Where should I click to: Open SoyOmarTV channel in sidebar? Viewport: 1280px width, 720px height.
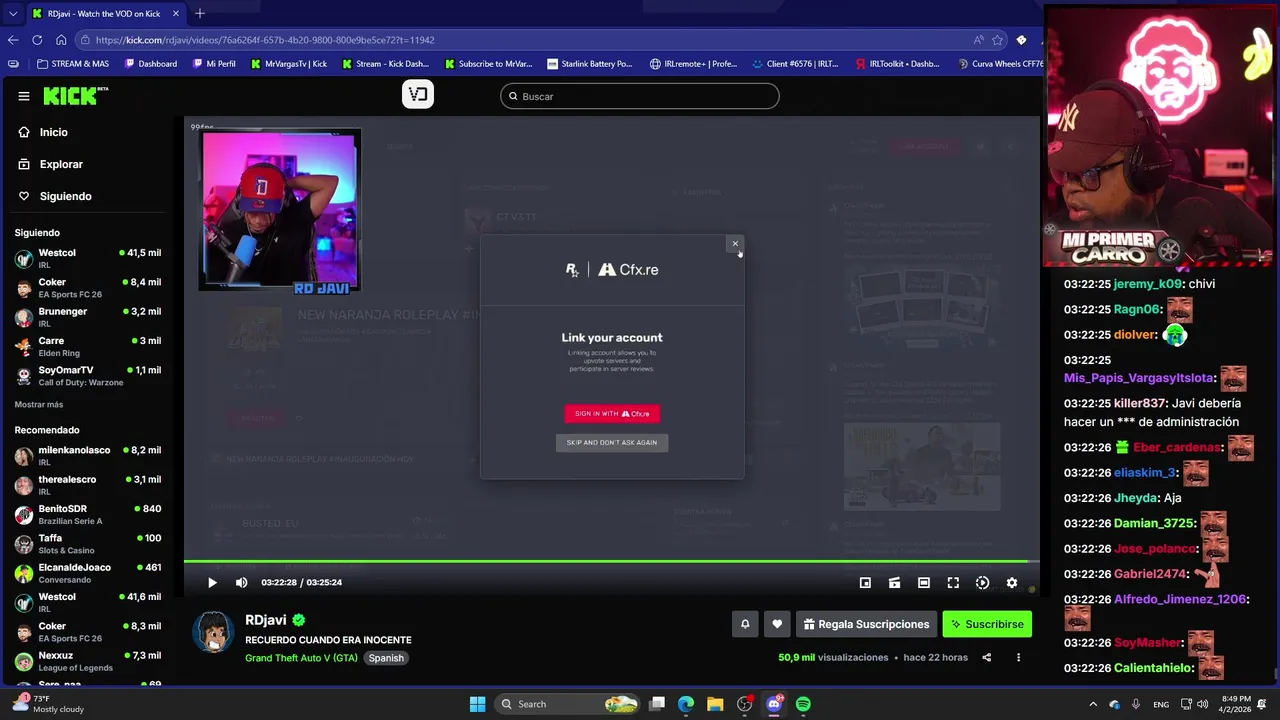88,376
